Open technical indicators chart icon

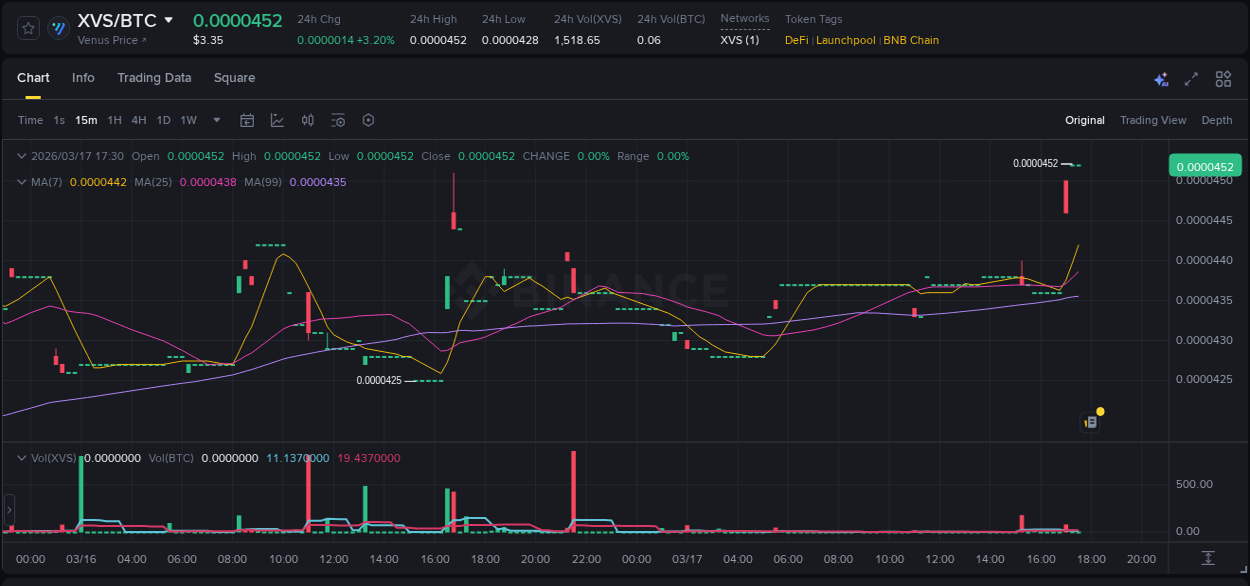[x=277, y=120]
